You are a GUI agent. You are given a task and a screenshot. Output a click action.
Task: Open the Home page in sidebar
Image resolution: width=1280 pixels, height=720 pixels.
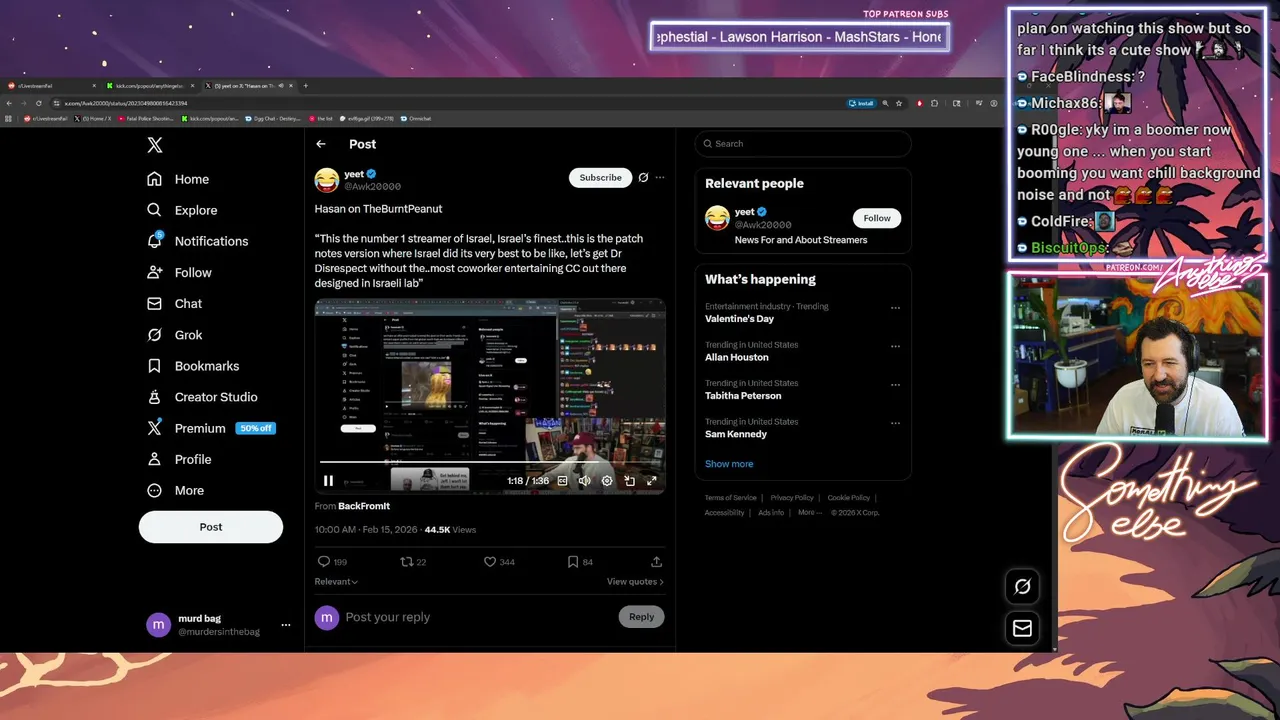178,179
